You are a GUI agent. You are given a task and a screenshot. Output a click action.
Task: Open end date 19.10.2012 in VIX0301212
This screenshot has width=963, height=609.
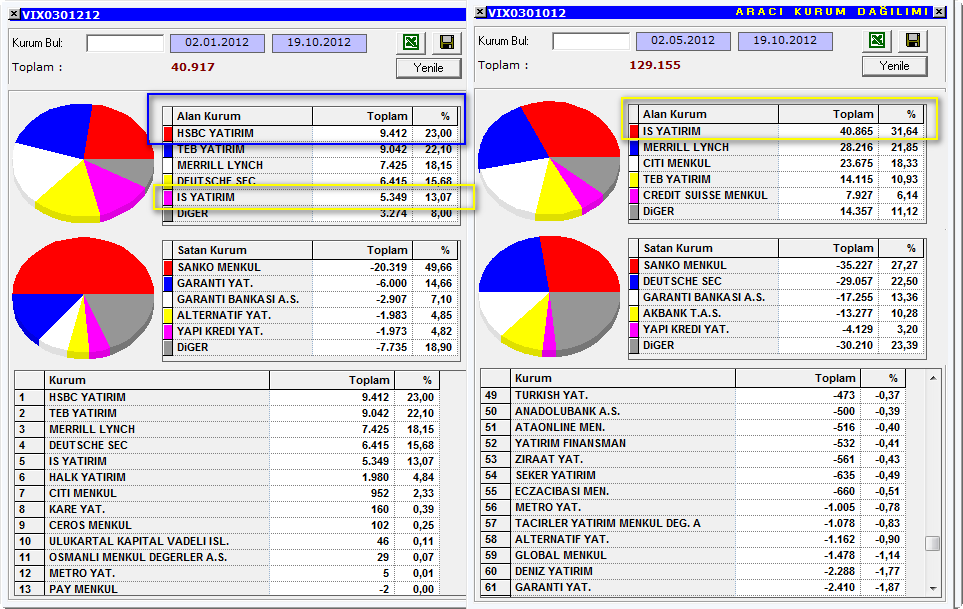pos(319,43)
